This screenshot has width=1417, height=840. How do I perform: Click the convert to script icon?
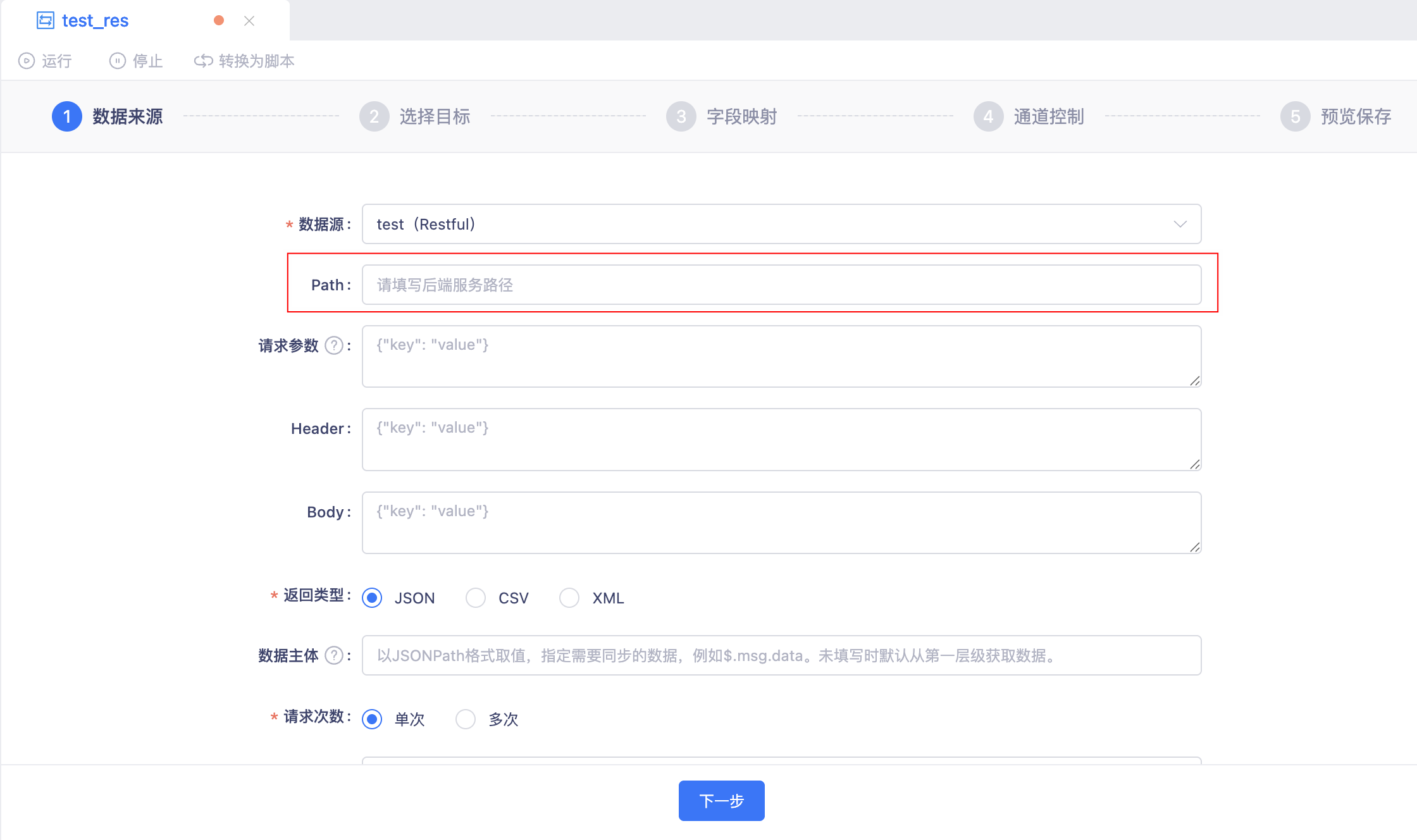[x=203, y=61]
